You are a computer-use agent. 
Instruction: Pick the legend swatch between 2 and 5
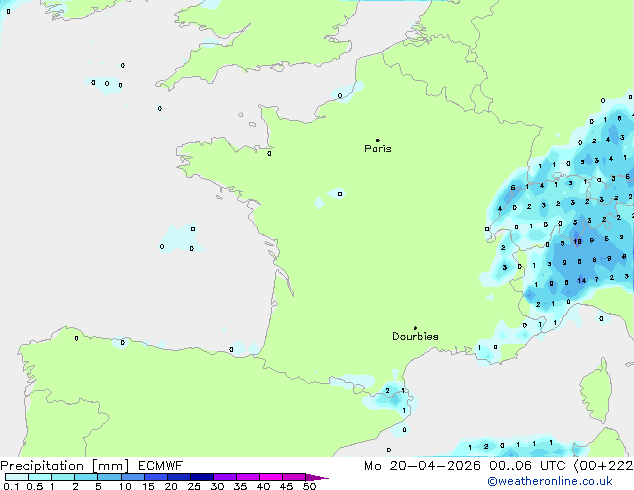(87, 478)
